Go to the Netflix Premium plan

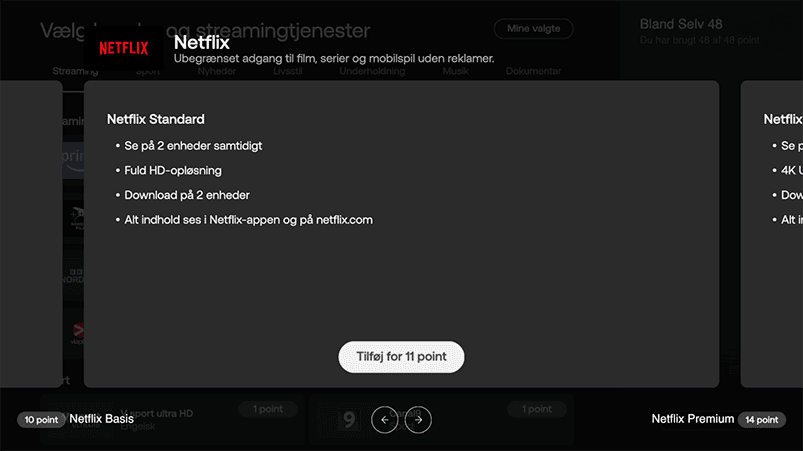pyautogui.click(x=692, y=419)
